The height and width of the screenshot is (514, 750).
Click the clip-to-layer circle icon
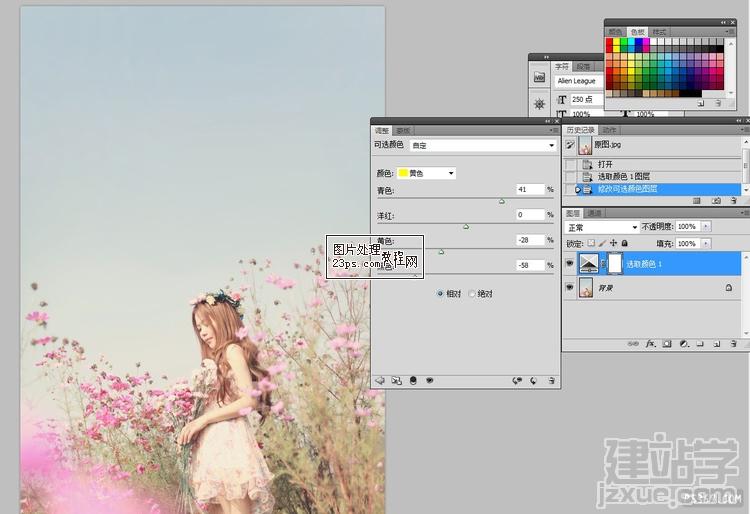(x=413, y=381)
